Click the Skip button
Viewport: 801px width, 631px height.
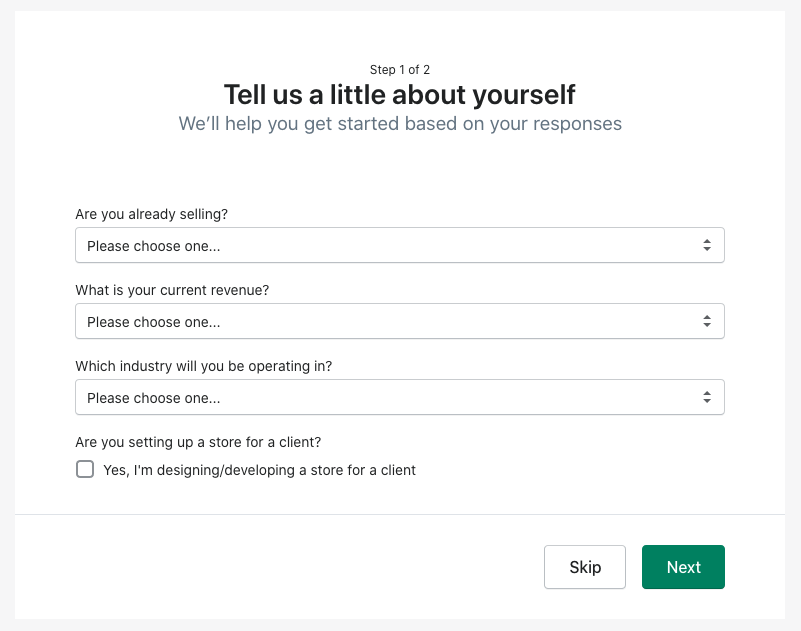pos(584,567)
